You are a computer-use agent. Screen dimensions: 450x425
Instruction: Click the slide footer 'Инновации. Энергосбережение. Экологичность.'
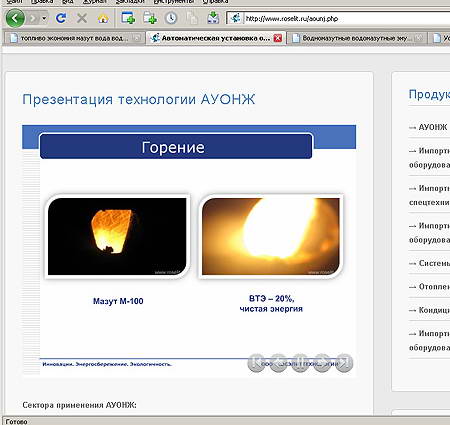tap(107, 364)
